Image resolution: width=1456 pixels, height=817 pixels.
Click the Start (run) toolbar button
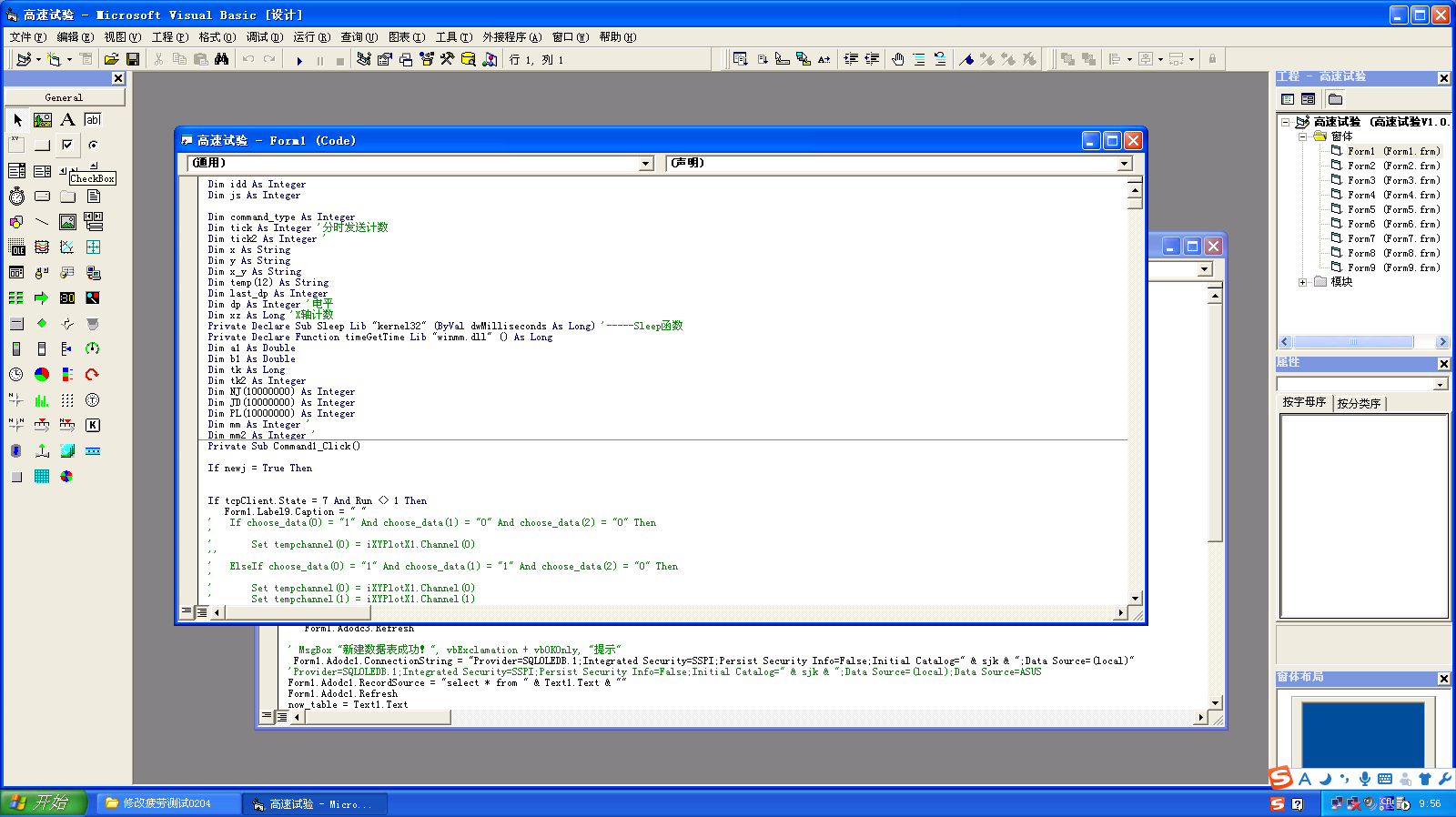click(x=299, y=60)
